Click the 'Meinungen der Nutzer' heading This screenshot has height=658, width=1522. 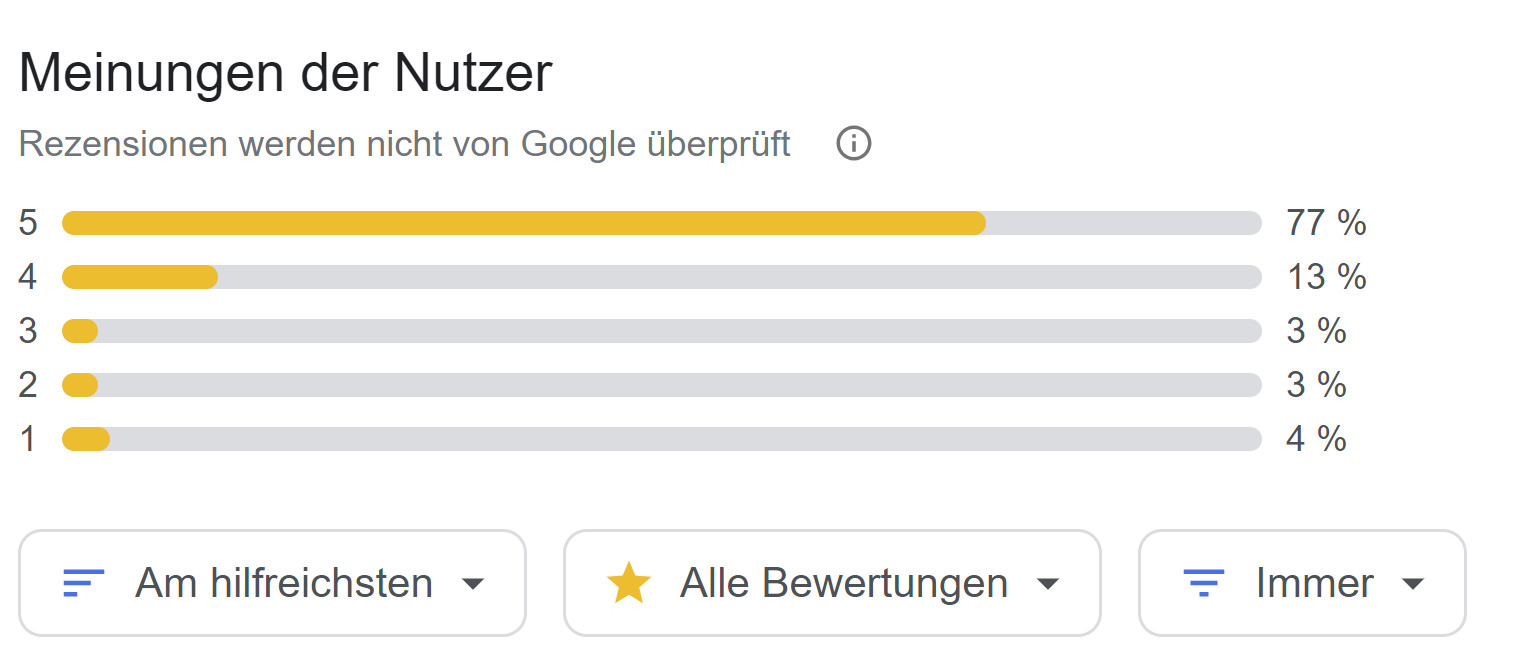[286, 70]
